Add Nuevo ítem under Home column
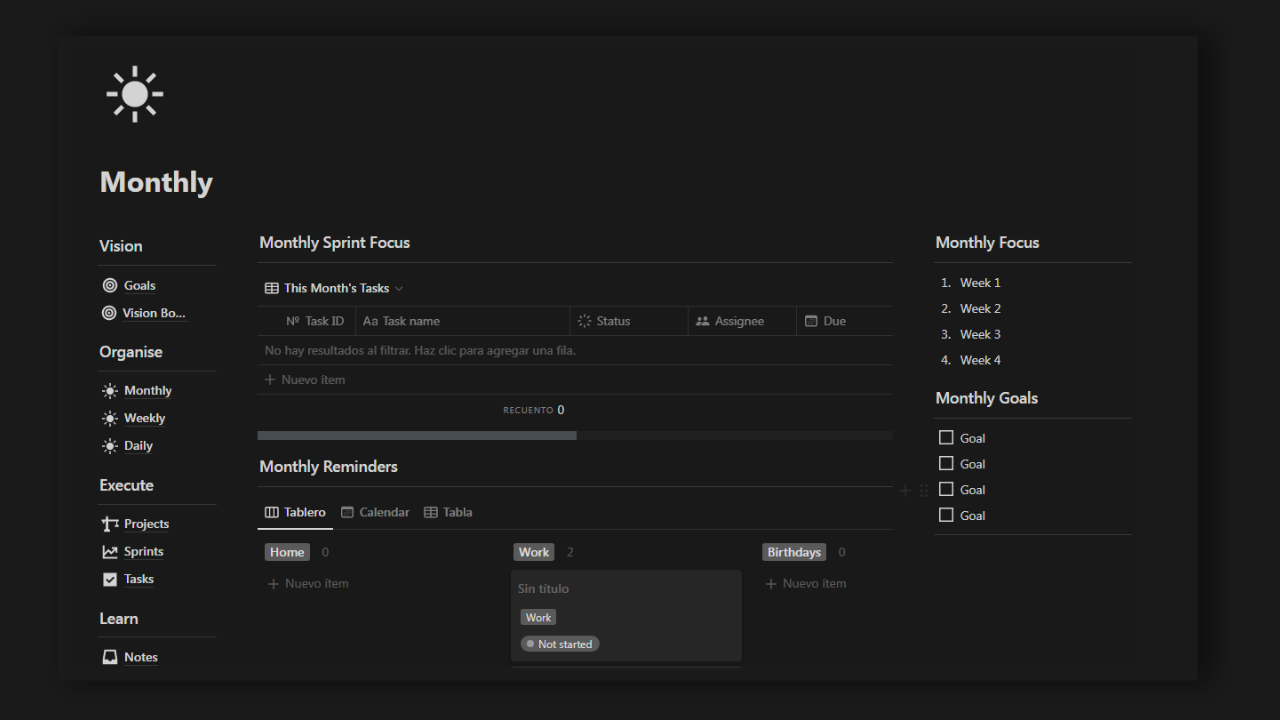Image resolution: width=1280 pixels, height=720 pixels. coord(308,584)
